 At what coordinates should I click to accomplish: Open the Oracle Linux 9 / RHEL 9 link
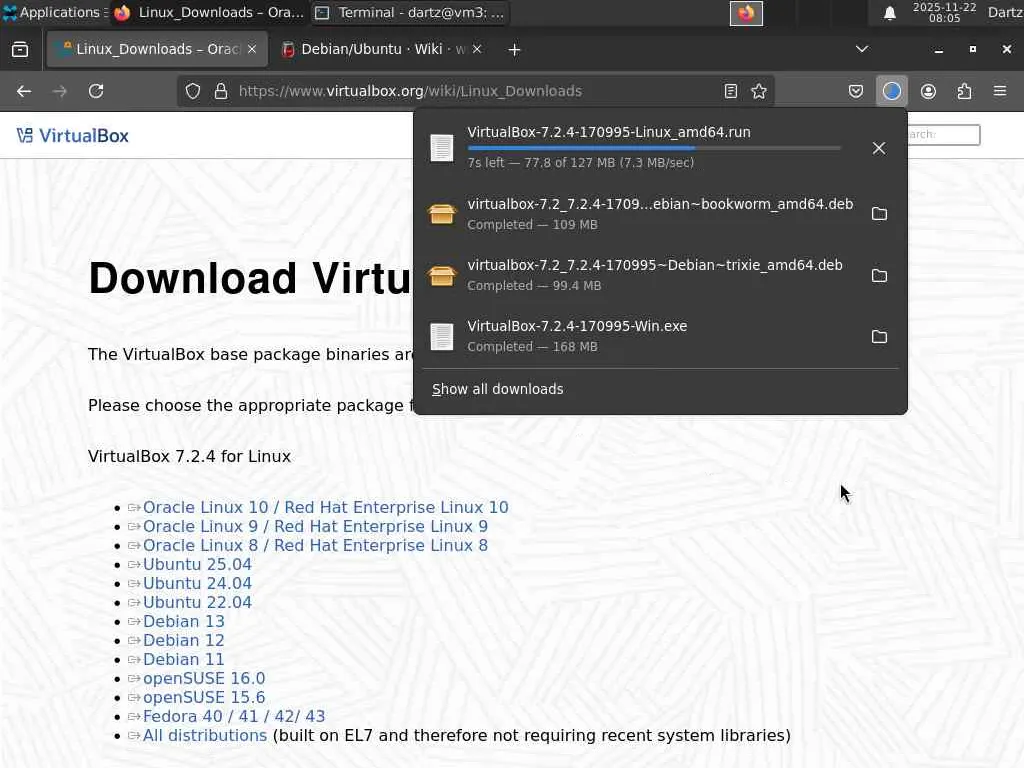pyautogui.click(x=315, y=526)
